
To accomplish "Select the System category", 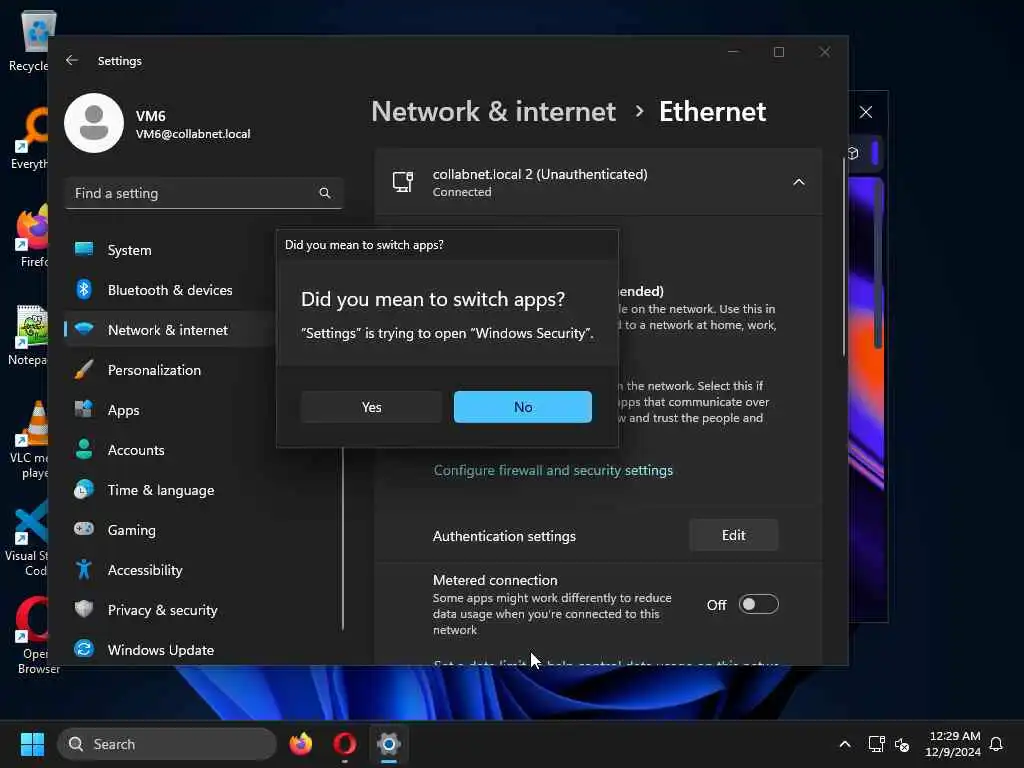I will click(168, 249).
